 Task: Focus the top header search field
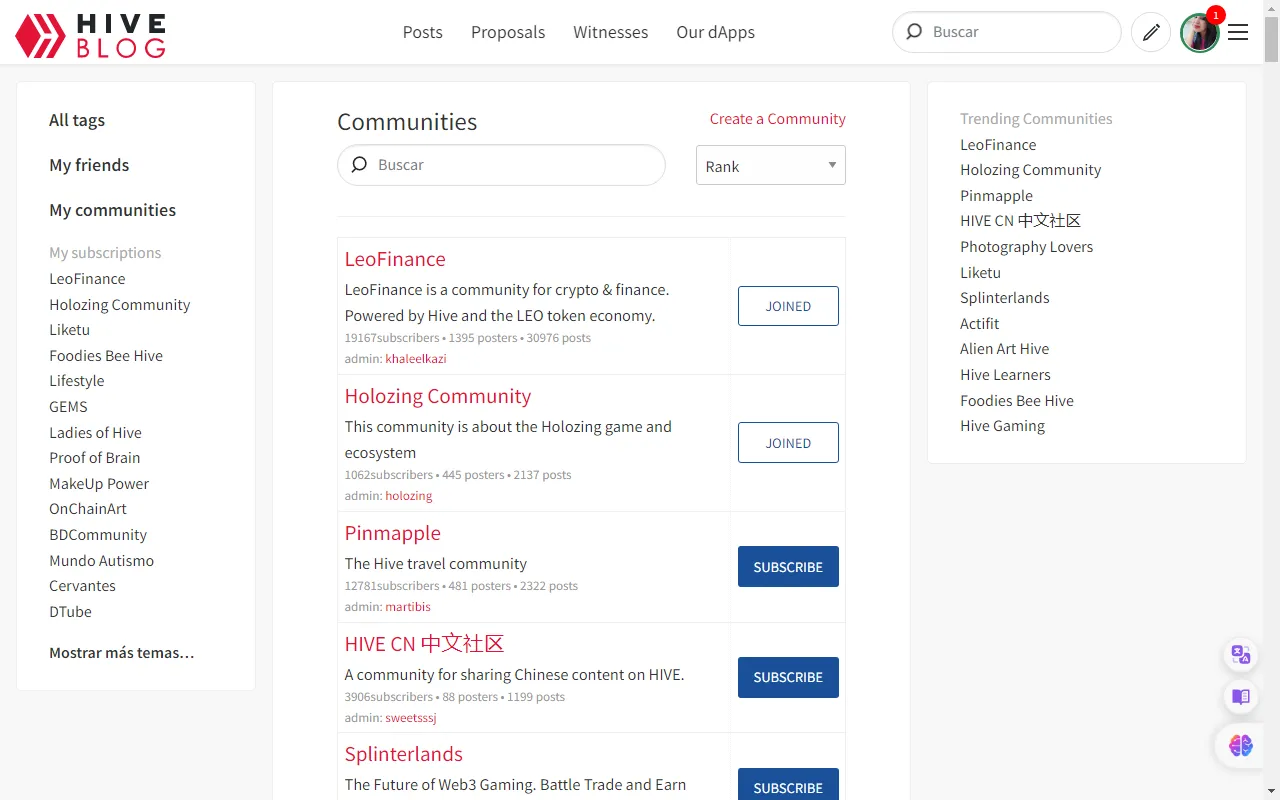[x=1007, y=32]
